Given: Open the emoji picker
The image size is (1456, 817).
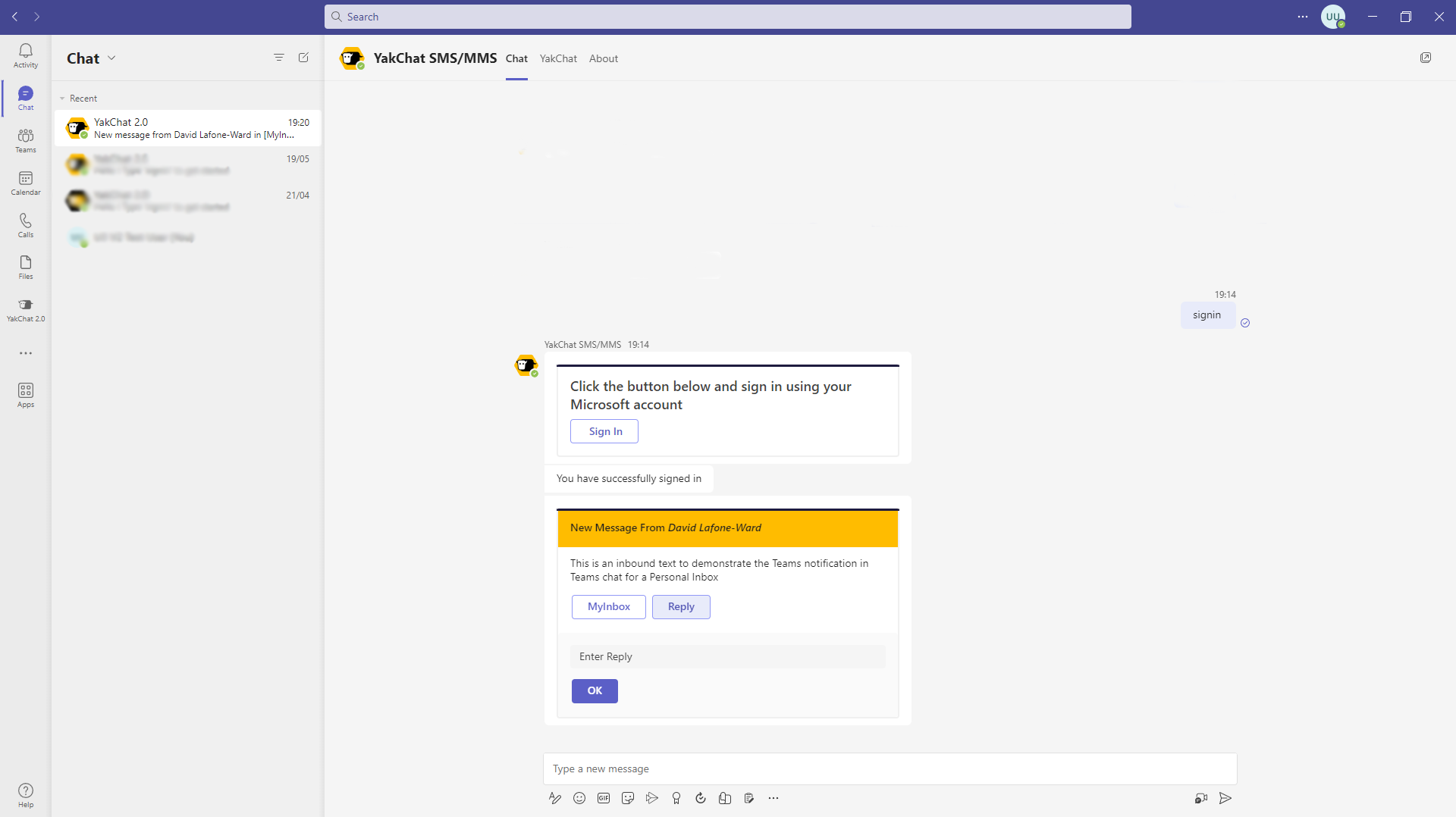Looking at the screenshot, I should pyautogui.click(x=579, y=798).
